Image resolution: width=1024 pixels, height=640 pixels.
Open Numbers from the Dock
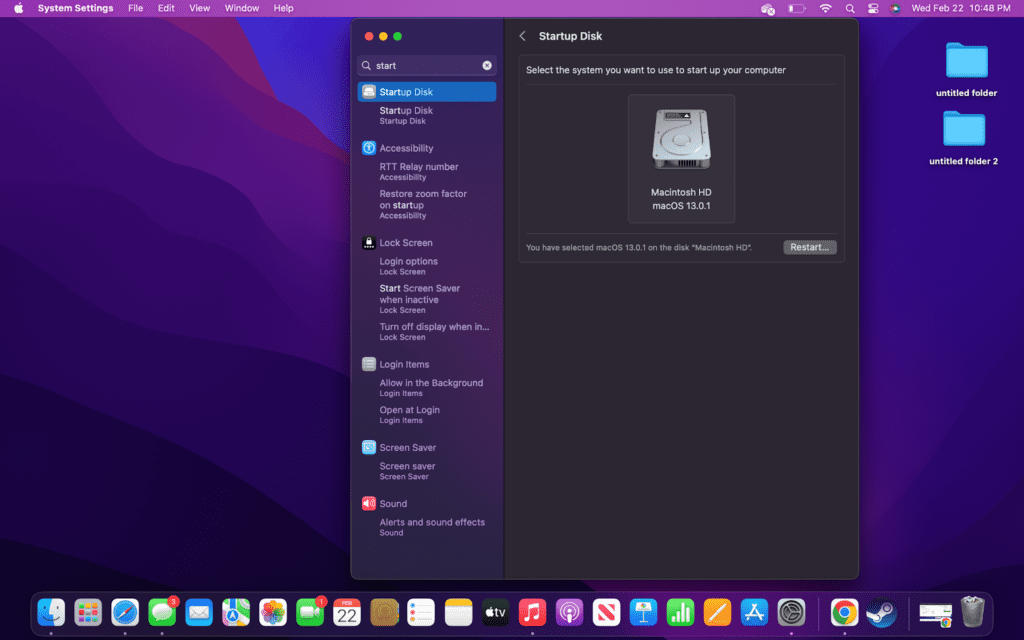tap(680, 613)
